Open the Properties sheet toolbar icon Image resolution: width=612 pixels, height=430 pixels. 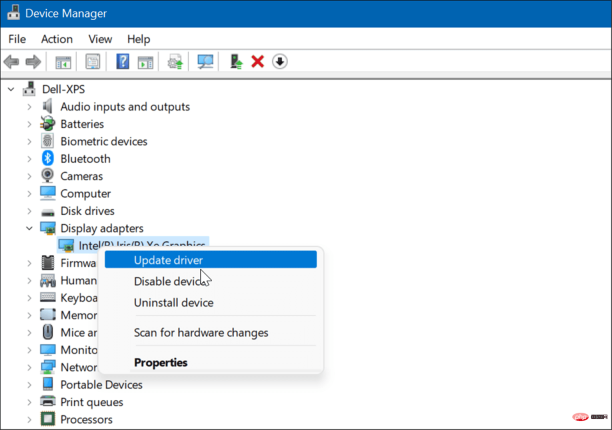point(93,62)
